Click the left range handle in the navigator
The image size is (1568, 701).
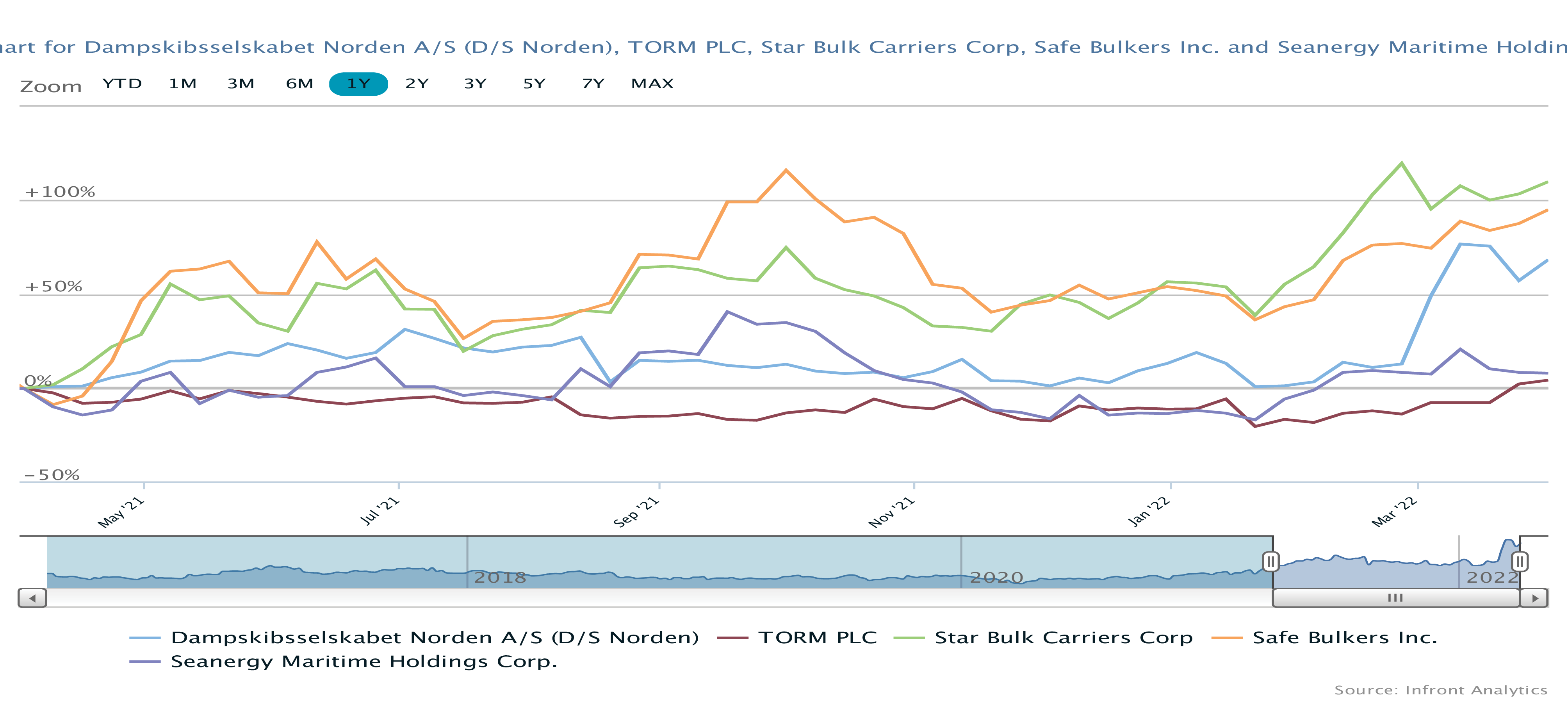1270,561
